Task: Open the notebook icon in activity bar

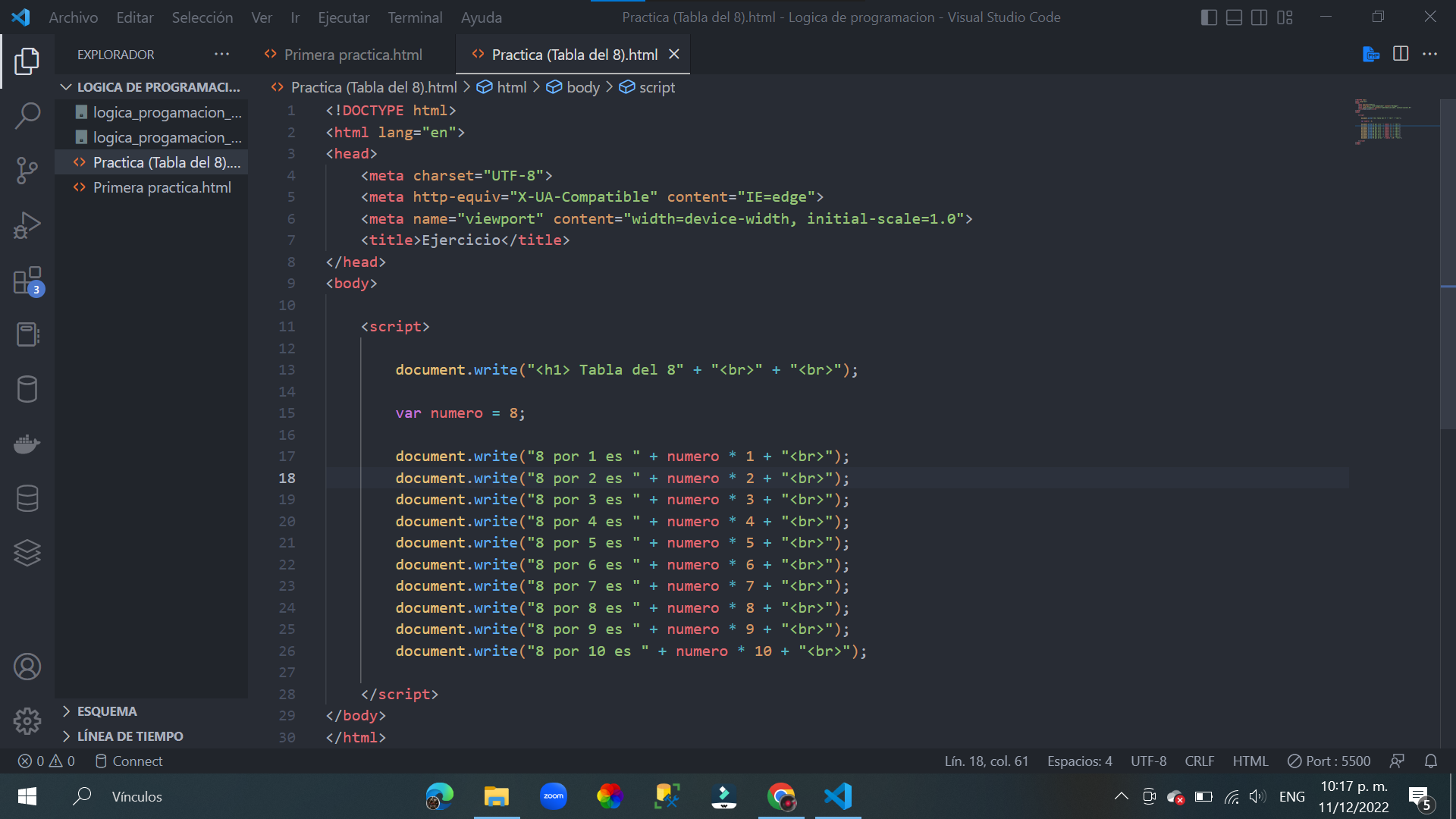Action: coord(27,334)
